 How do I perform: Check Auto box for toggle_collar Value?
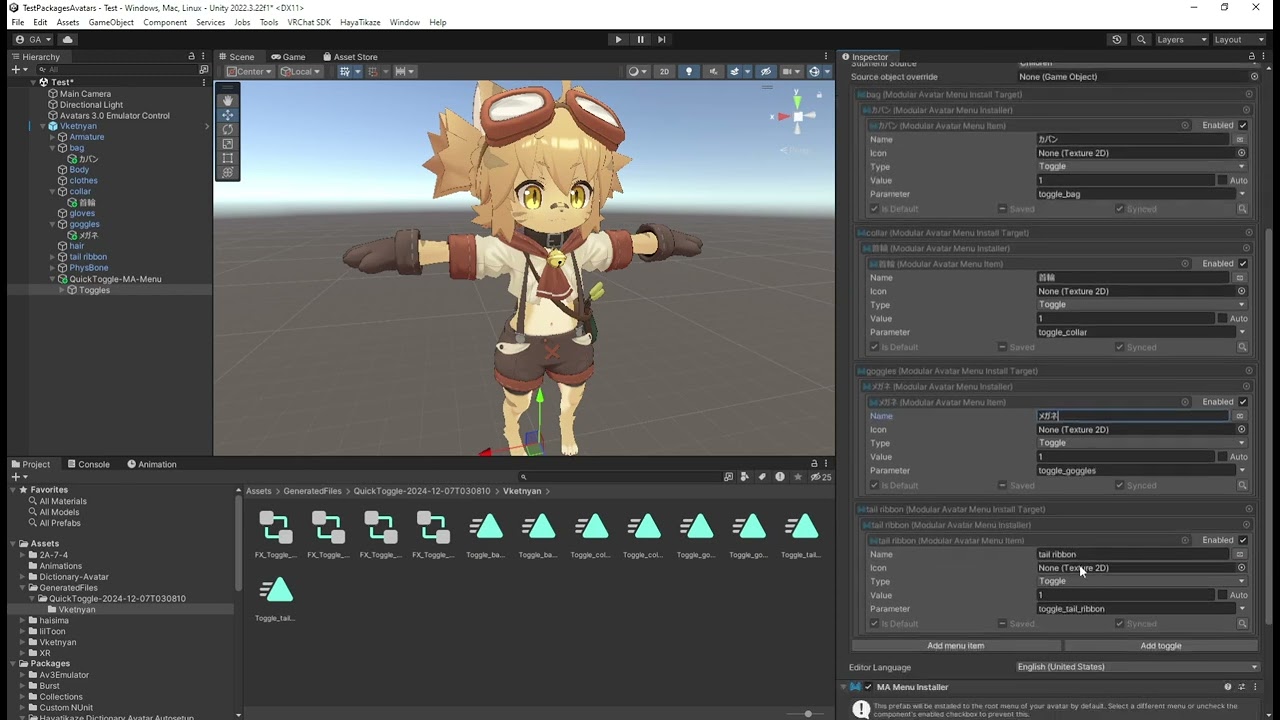[1222, 318]
